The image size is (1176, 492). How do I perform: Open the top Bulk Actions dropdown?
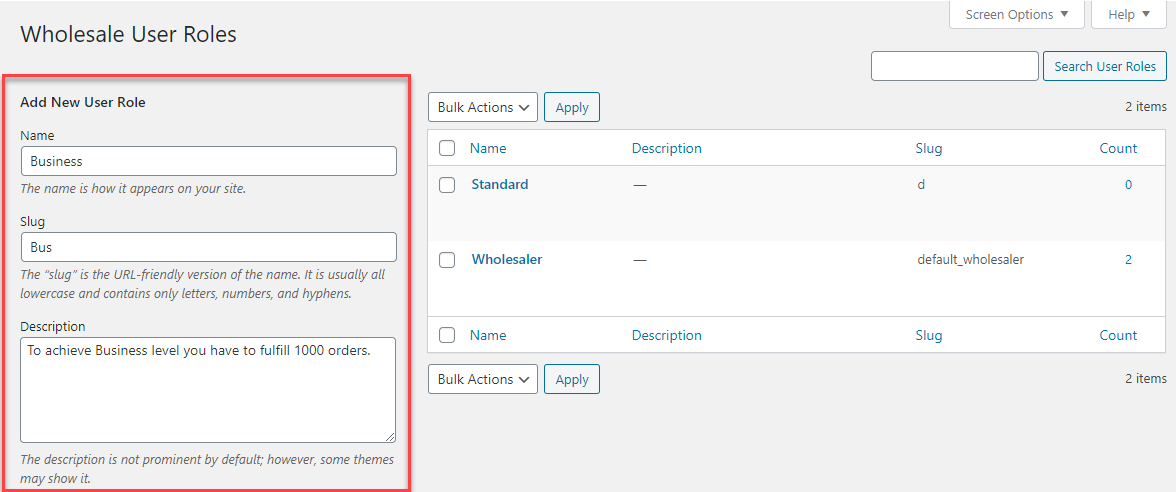[x=483, y=107]
